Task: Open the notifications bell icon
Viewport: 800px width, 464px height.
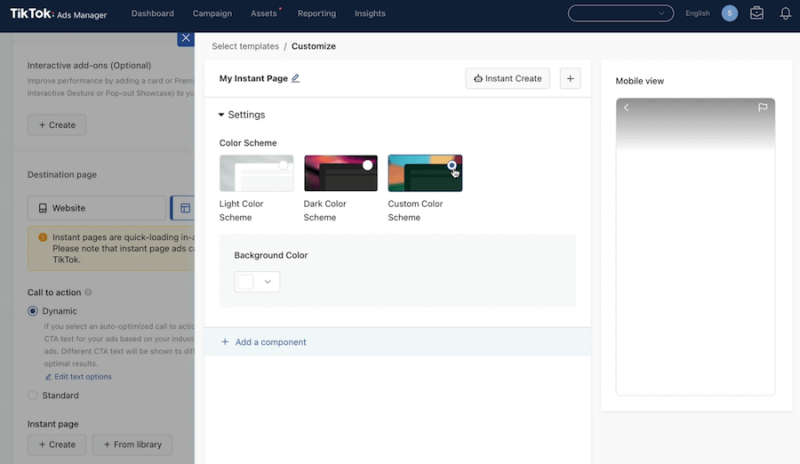Action: (784, 13)
